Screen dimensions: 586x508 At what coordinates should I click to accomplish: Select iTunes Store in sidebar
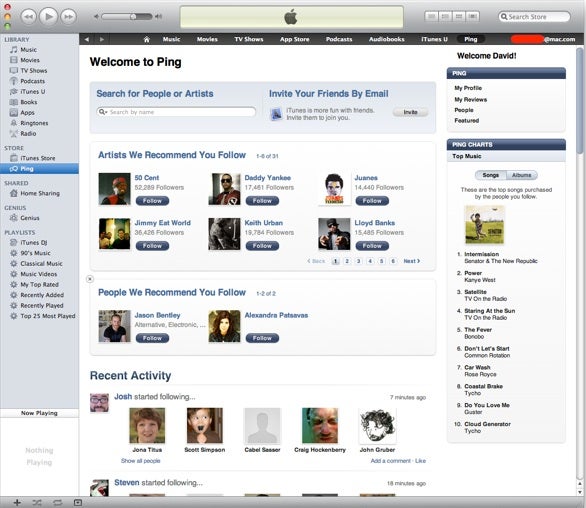point(39,158)
